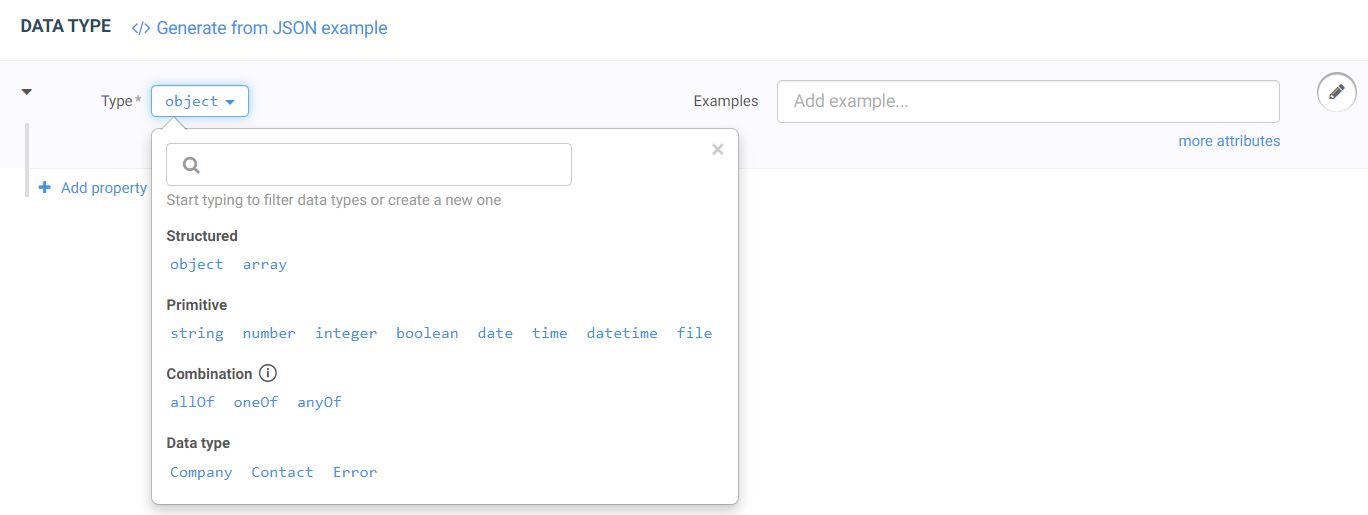Click the data type filter search box
Viewport: 1368px width, 515px height.
pyautogui.click(x=380, y=165)
